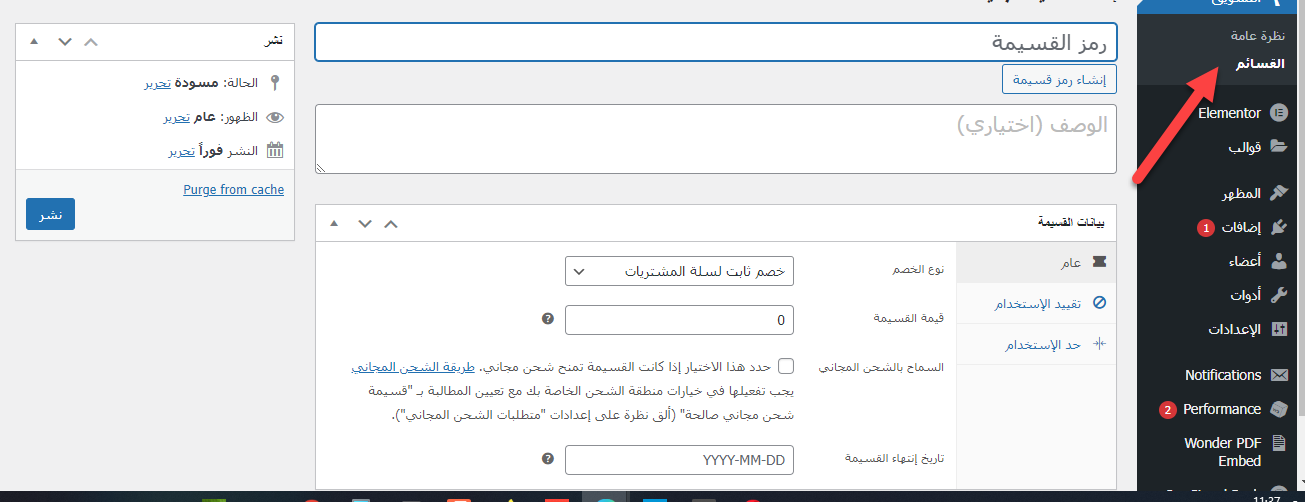Screen dimensions: 1305x502
Task: Click the عام tab ticket icon
Action: pos(1099,262)
